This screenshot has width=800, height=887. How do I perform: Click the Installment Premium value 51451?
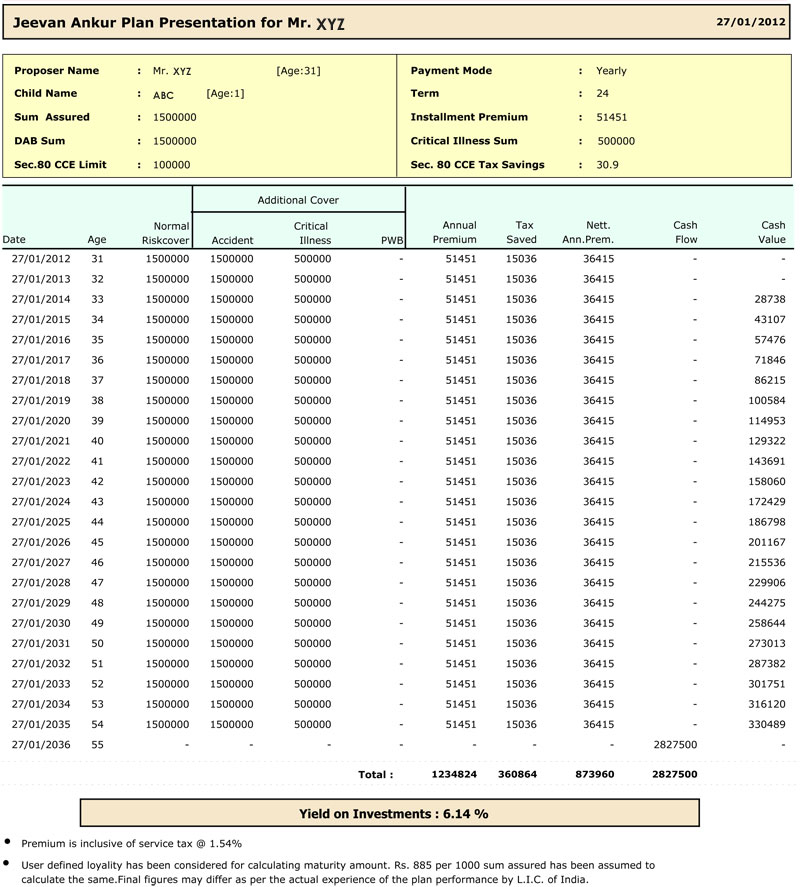click(611, 117)
